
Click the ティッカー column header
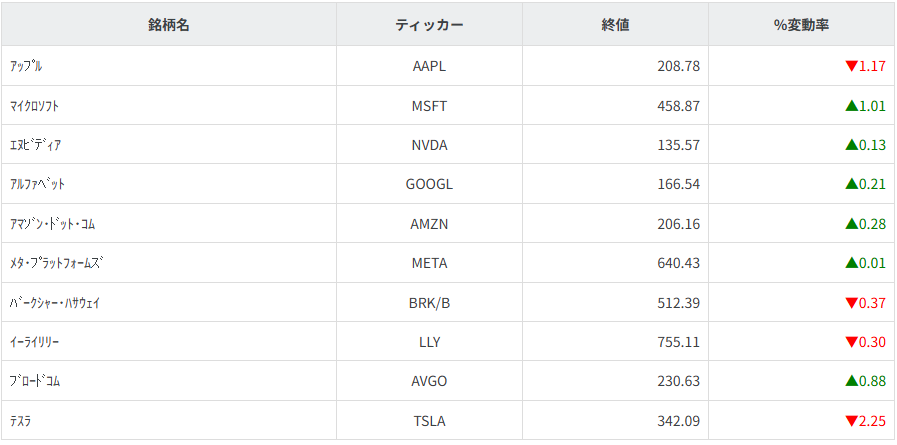[429, 25]
